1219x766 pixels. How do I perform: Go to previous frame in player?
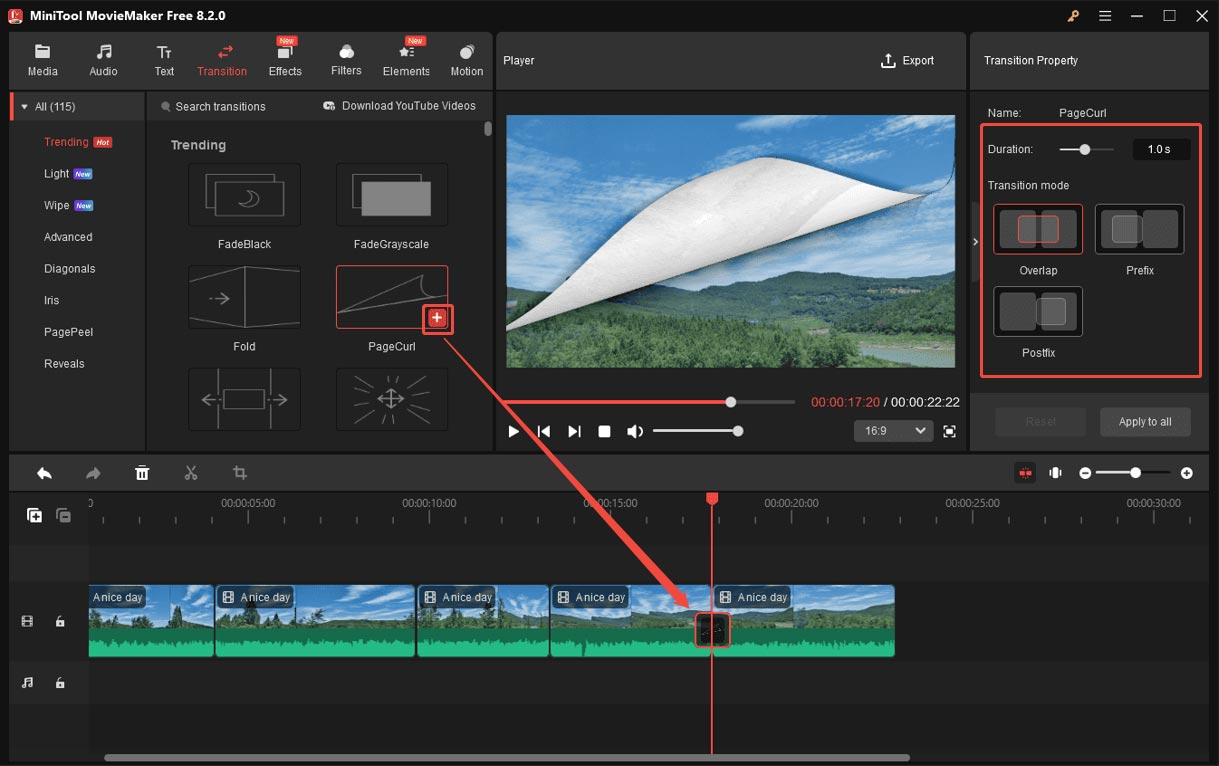point(544,431)
